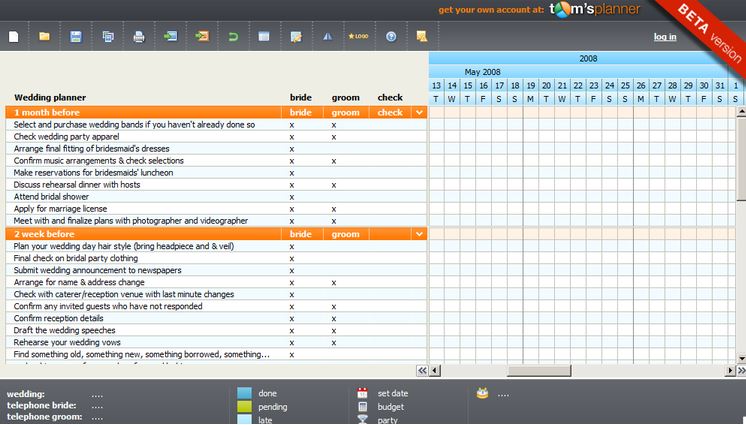The width and height of the screenshot is (746, 425).
Task: Print the wedding planner
Action: point(139,37)
